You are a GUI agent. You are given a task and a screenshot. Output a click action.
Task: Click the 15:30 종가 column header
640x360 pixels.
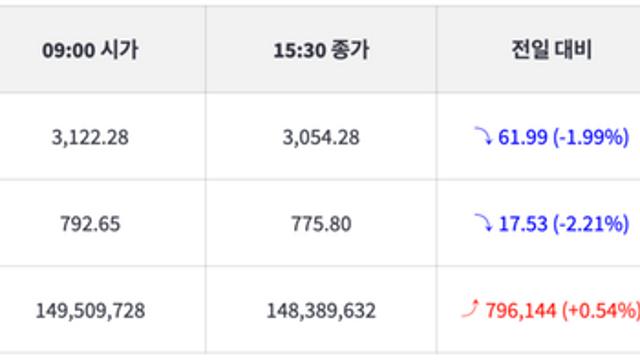pyautogui.click(x=321, y=50)
